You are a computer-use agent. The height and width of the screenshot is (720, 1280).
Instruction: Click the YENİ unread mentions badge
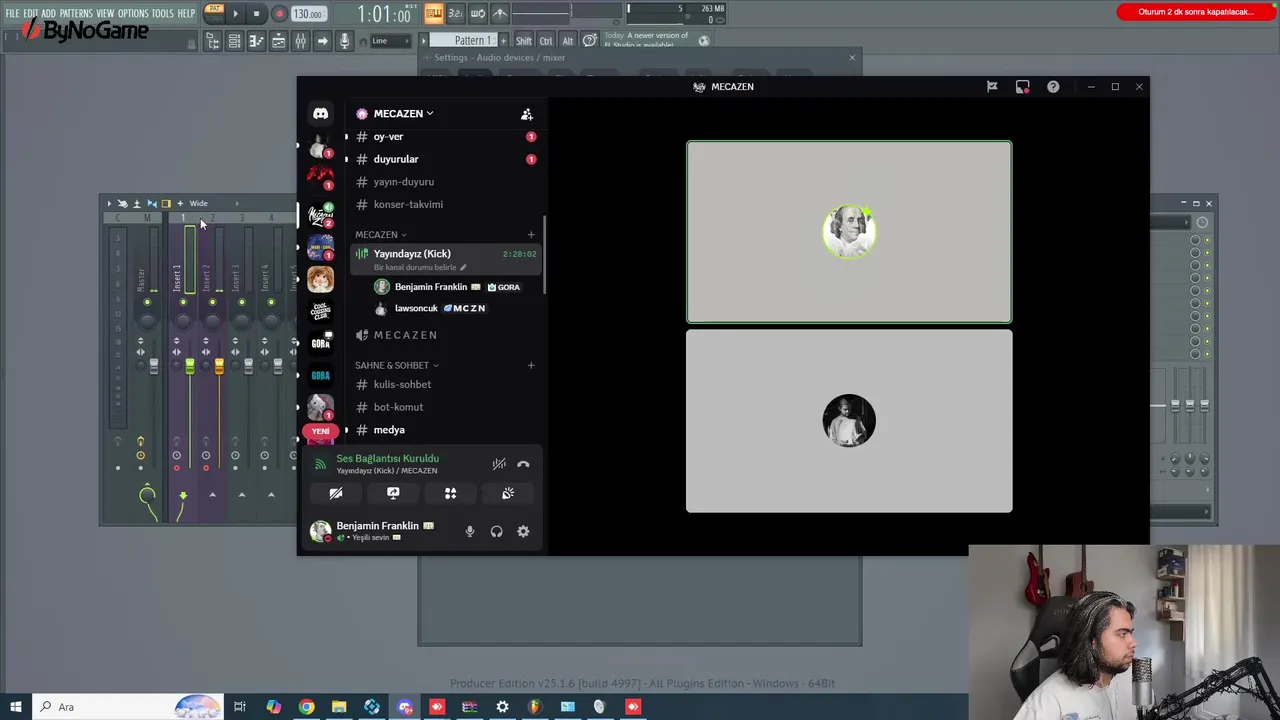click(320, 431)
